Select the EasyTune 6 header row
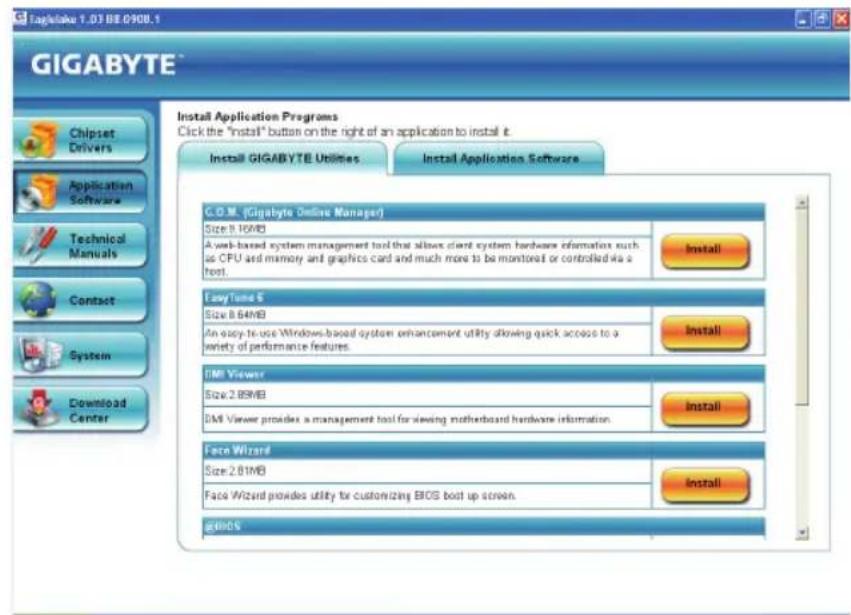Image resolution: width=851 pixels, height=615 pixels. (484, 298)
